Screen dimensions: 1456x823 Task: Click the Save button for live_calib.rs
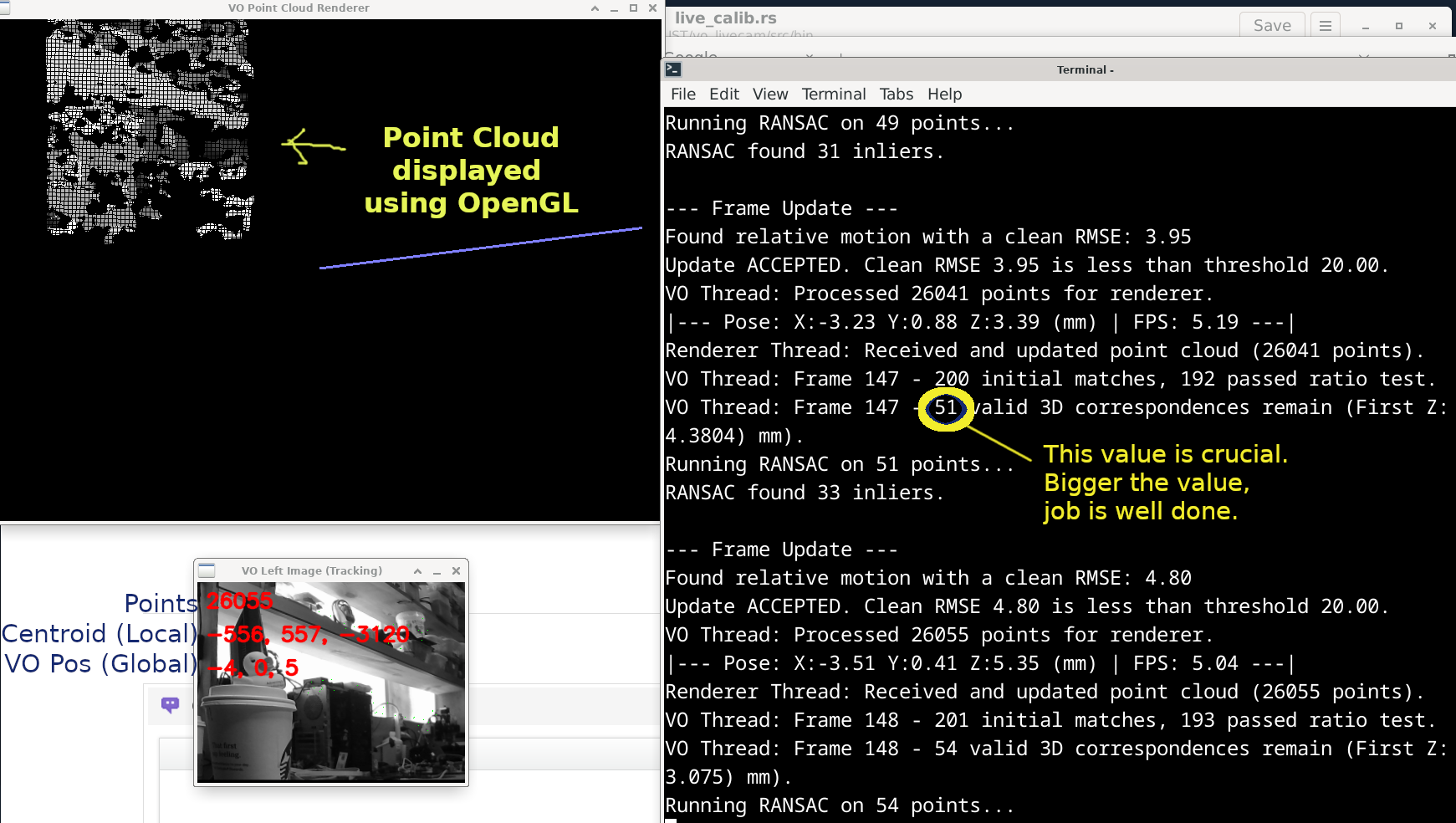1271,26
